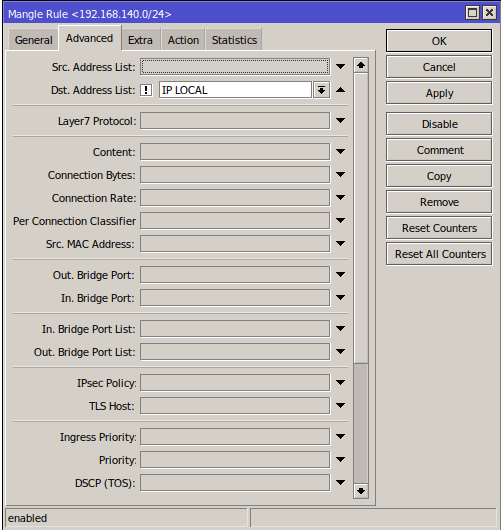Click the scrollbar down arrow
Viewport: 501px width, 530px height.
tap(361, 490)
